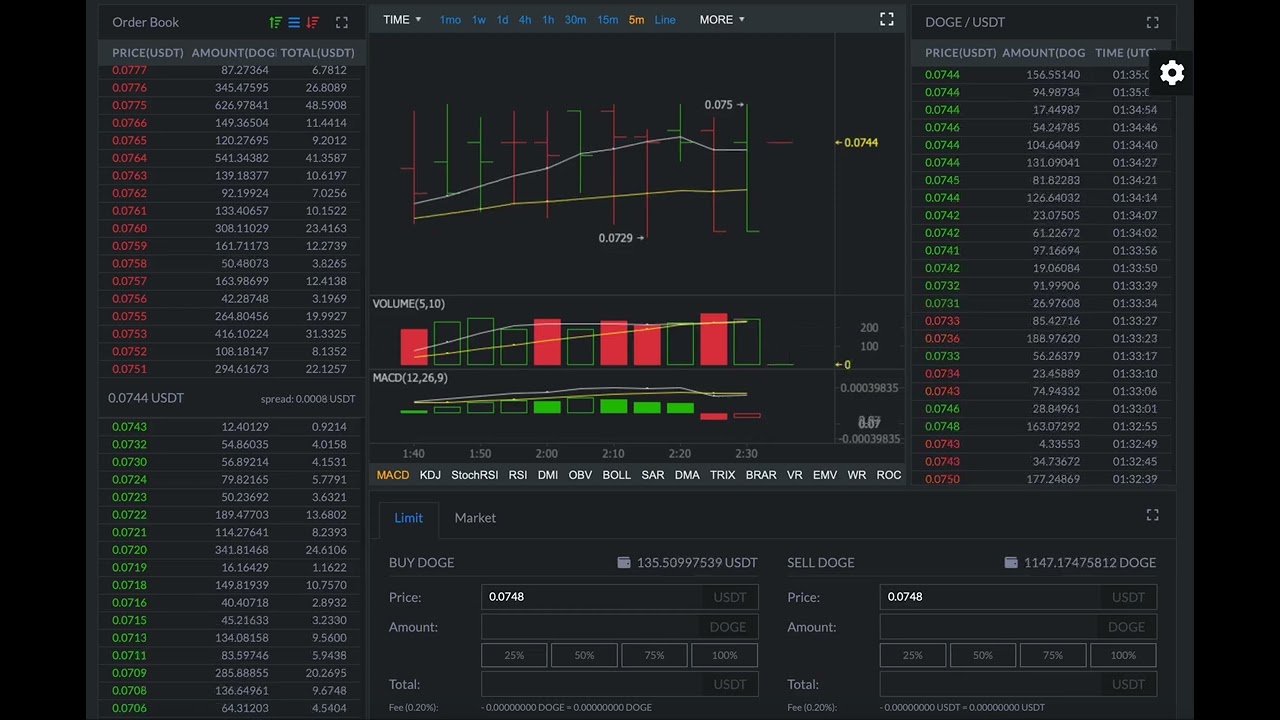Click the wallet icon beside USDT balance
The image size is (1280, 720).
625,563
